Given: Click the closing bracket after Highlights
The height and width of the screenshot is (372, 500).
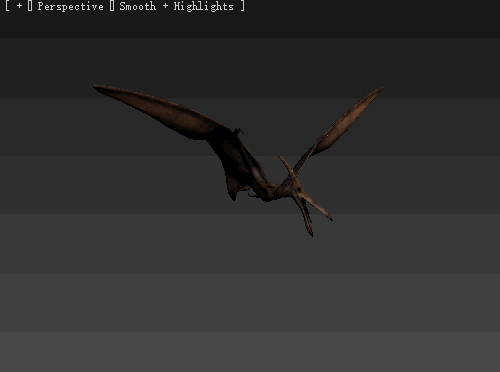Looking at the screenshot, I should [x=243, y=6].
